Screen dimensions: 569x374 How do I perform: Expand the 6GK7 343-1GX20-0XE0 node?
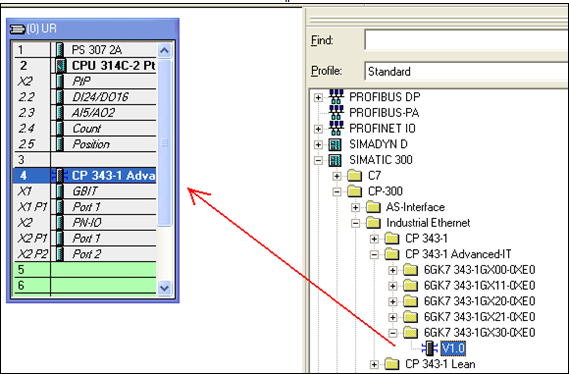(x=393, y=301)
